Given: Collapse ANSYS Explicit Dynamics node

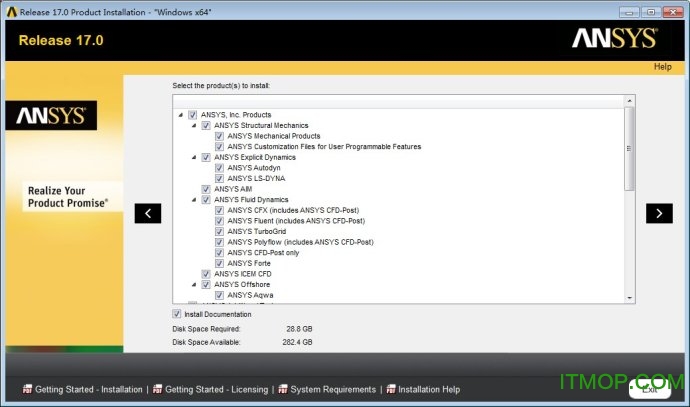Looking at the screenshot, I should click(x=194, y=157).
